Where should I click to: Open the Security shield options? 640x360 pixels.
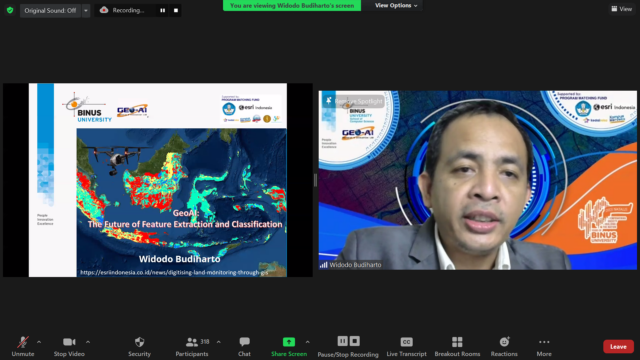tap(139, 347)
